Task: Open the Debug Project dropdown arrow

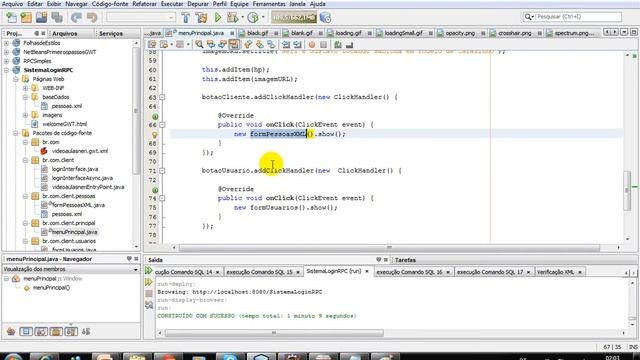Action: click(242, 17)
